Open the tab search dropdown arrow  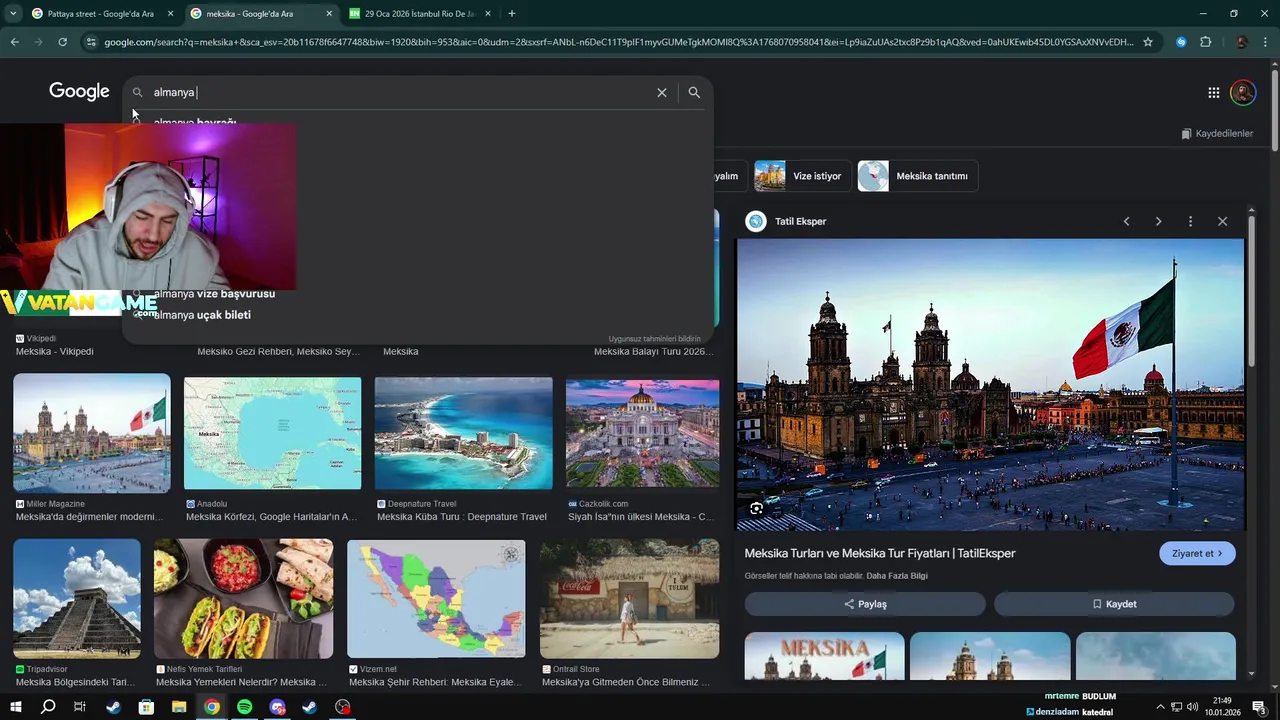13,13
